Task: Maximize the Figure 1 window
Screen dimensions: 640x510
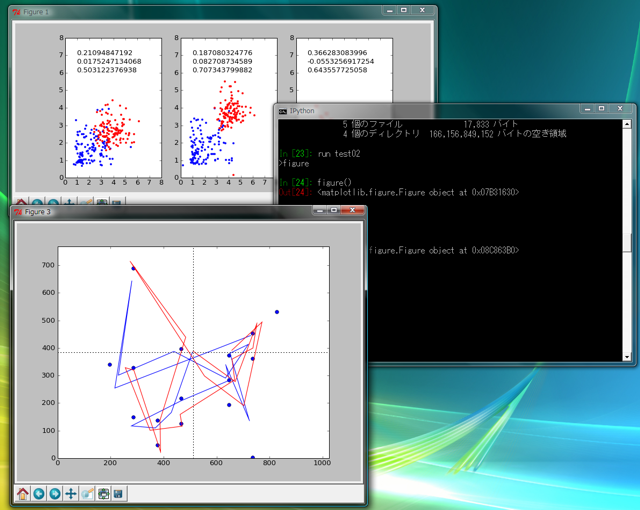Action: [x=404, y=11]
